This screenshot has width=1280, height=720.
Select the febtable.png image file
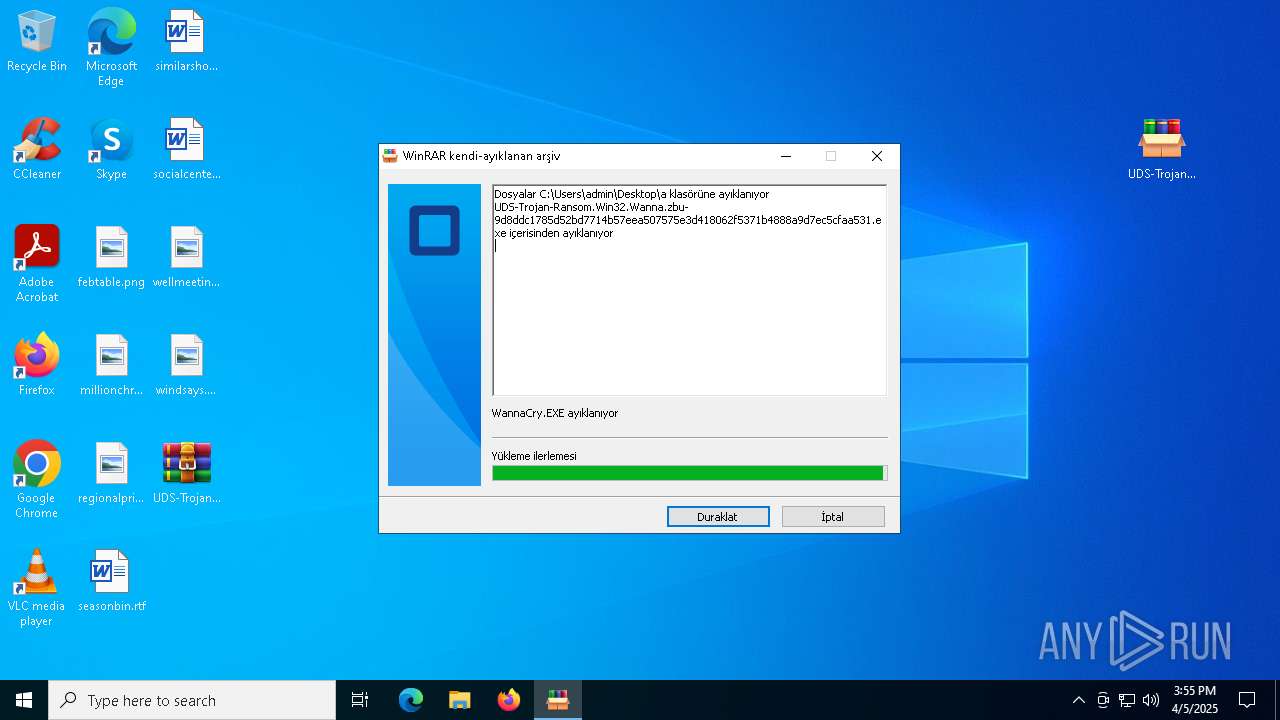point(111,258)
